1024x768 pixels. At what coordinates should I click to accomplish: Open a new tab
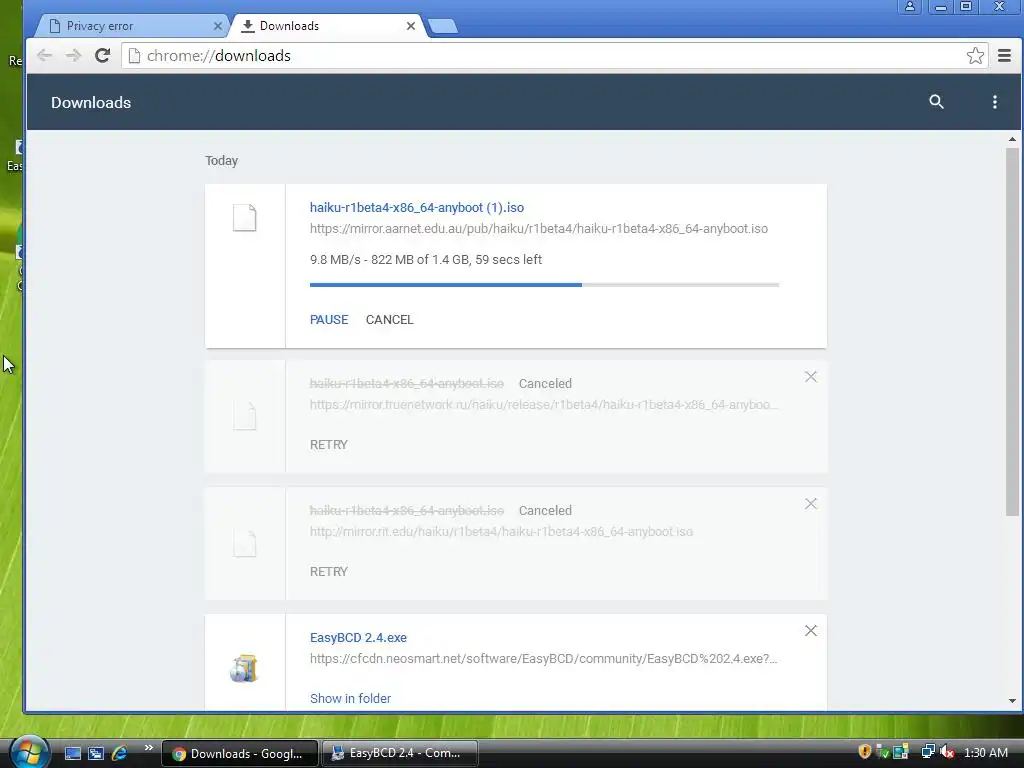(x=443, y=26)
